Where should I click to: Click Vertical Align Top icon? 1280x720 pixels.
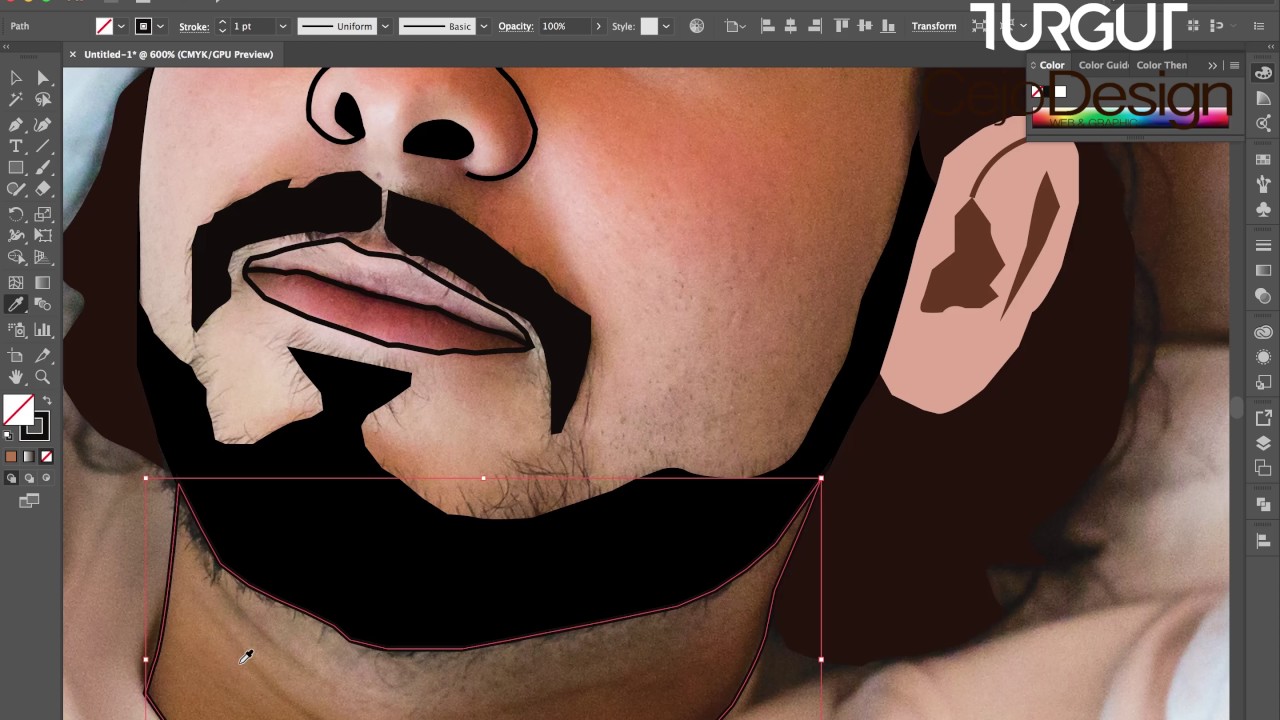(841, 26)
